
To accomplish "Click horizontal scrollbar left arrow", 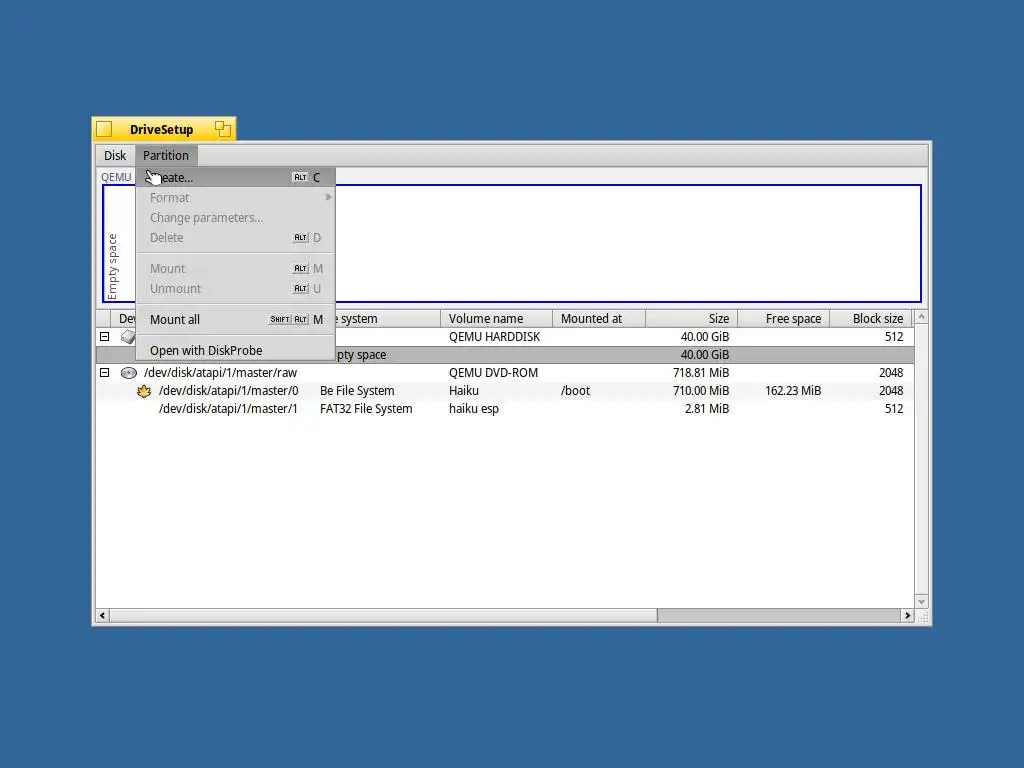I will coord(103,615).
